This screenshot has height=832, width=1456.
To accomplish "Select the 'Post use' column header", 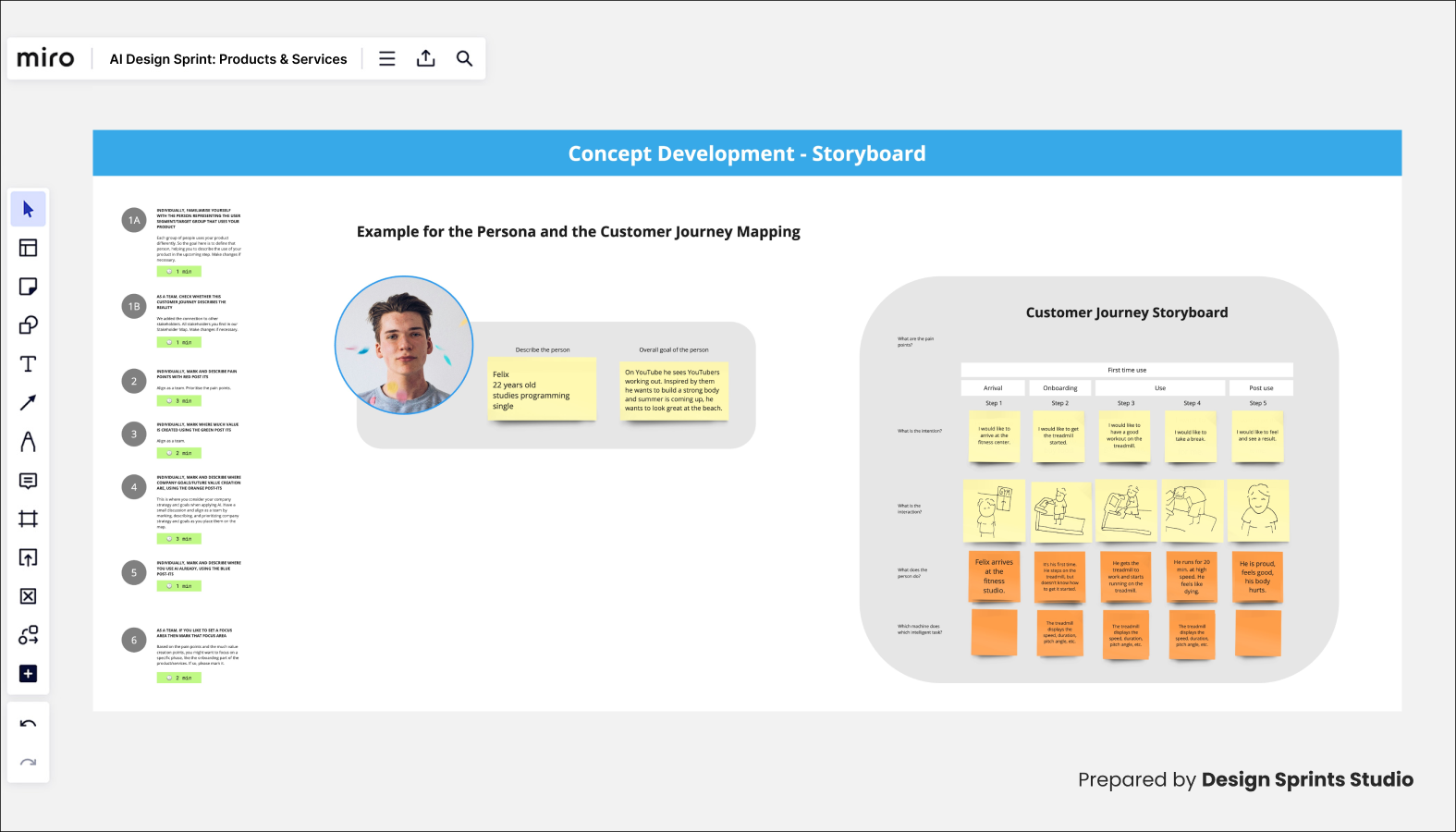I will point(1261,388).
